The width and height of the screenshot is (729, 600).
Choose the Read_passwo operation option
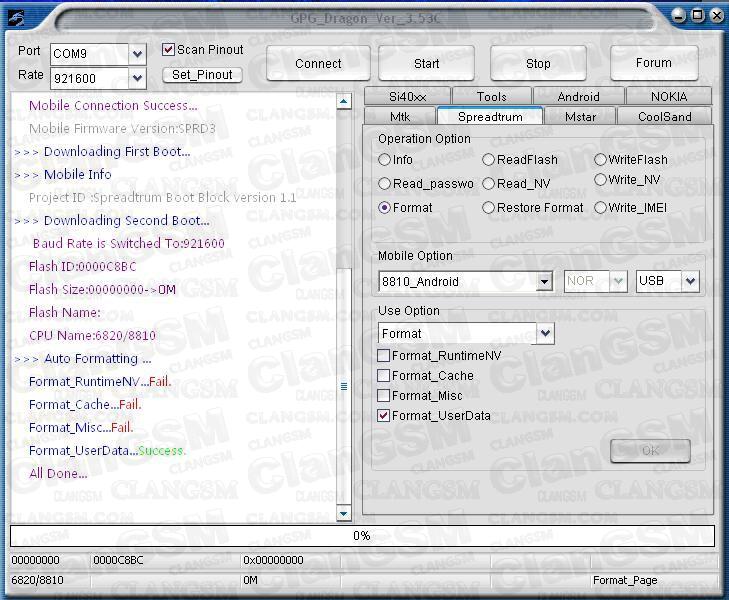click(x=384, y=184)
